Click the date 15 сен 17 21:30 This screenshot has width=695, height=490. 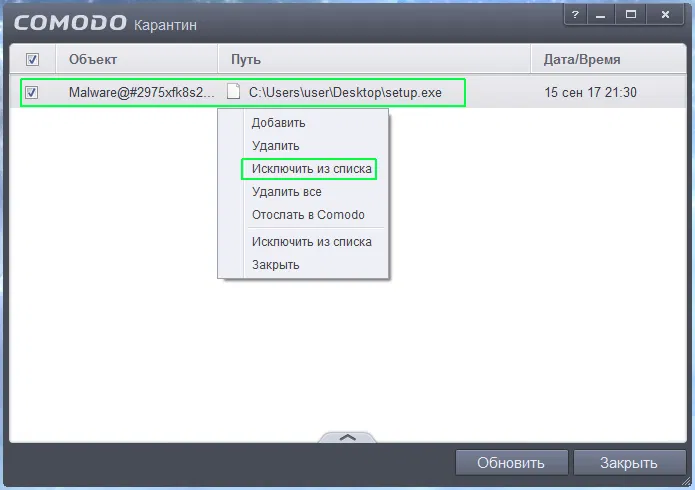(x=590, y=92)
